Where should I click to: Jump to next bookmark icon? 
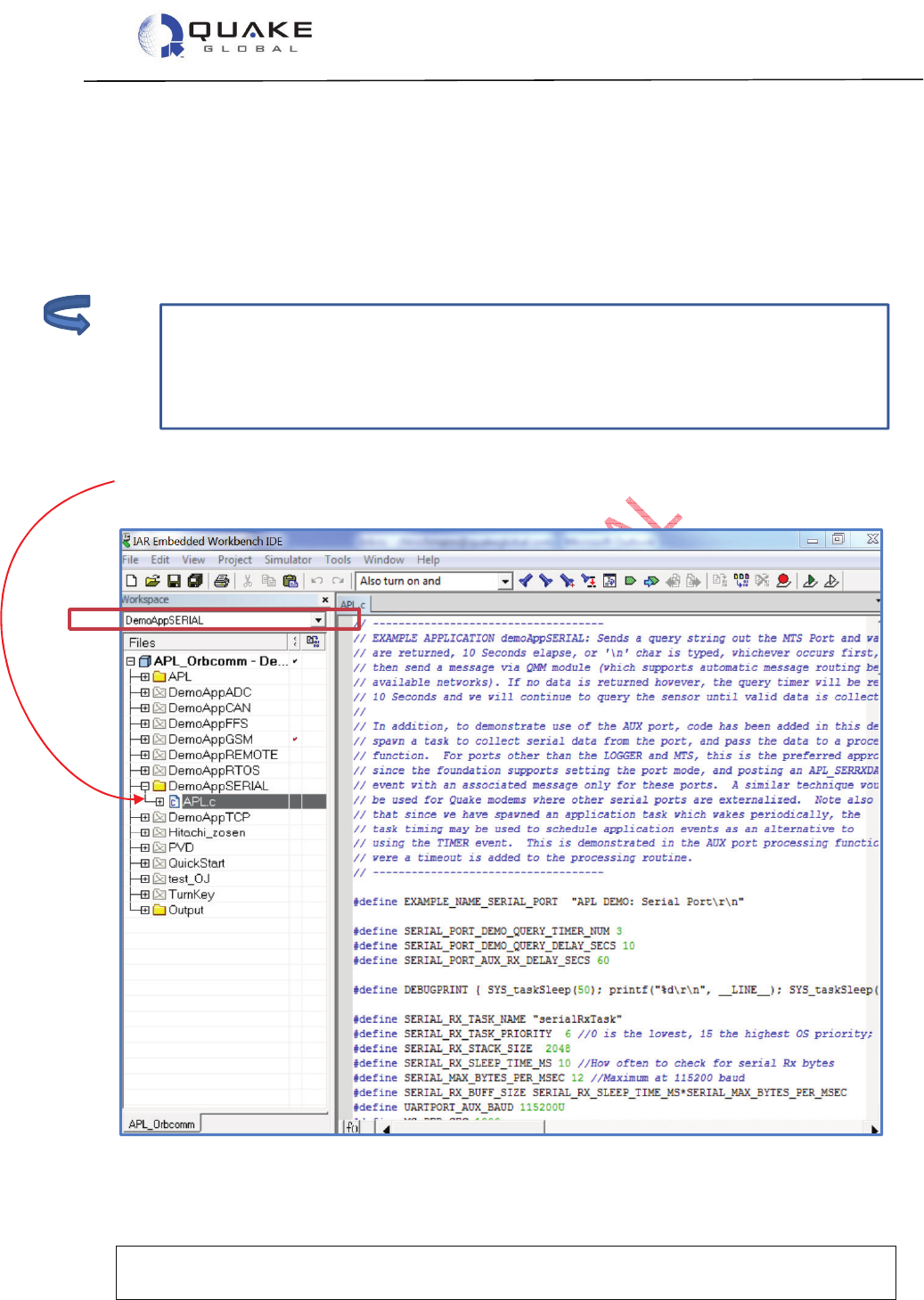651,581
